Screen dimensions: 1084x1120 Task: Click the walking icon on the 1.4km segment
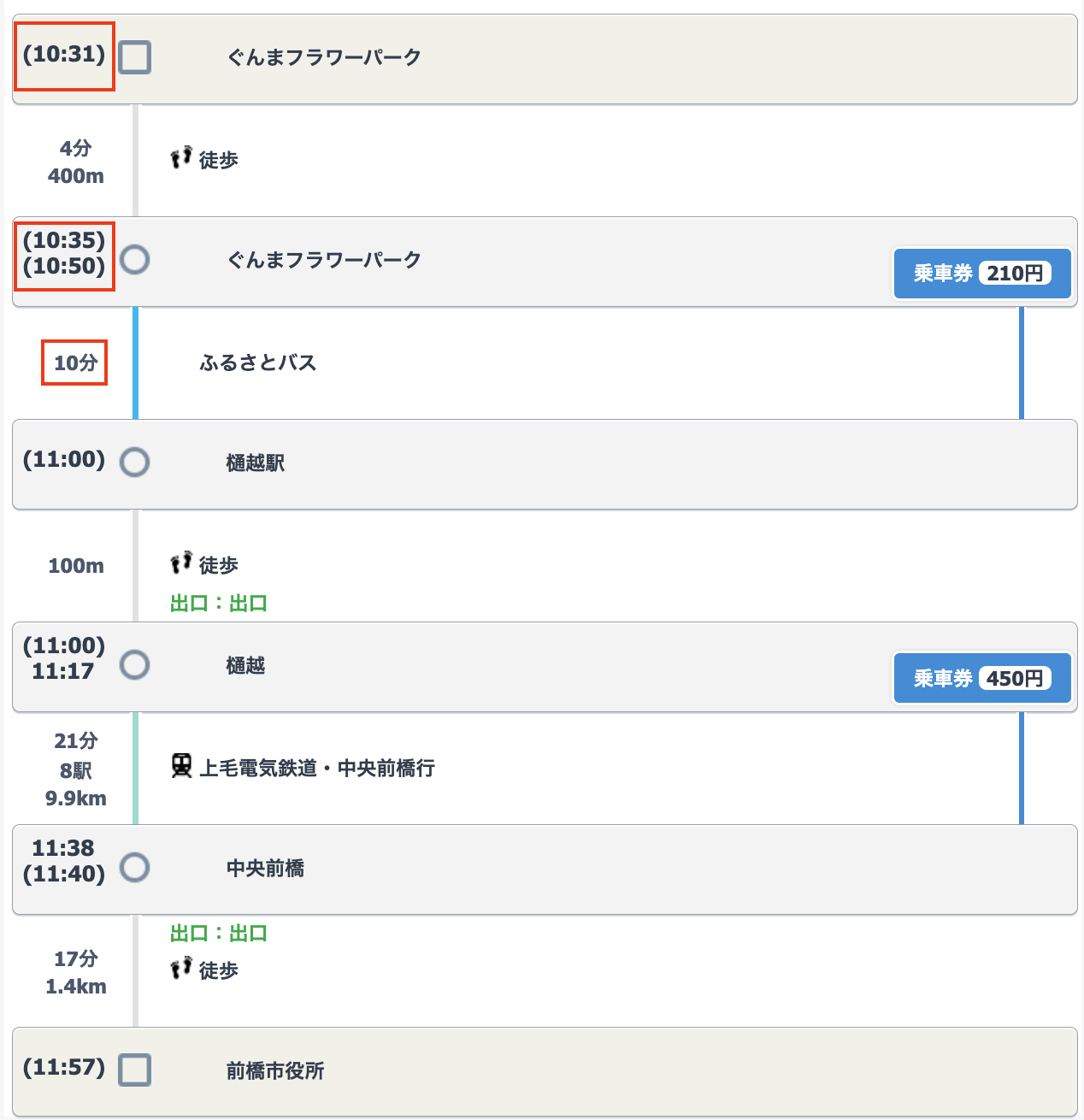(x=181, y=968)
